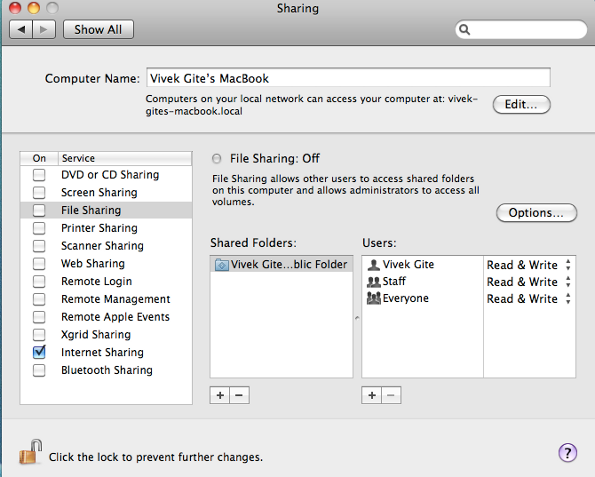
Task: Add a shared folder with plus button
Action: (220, 395)
